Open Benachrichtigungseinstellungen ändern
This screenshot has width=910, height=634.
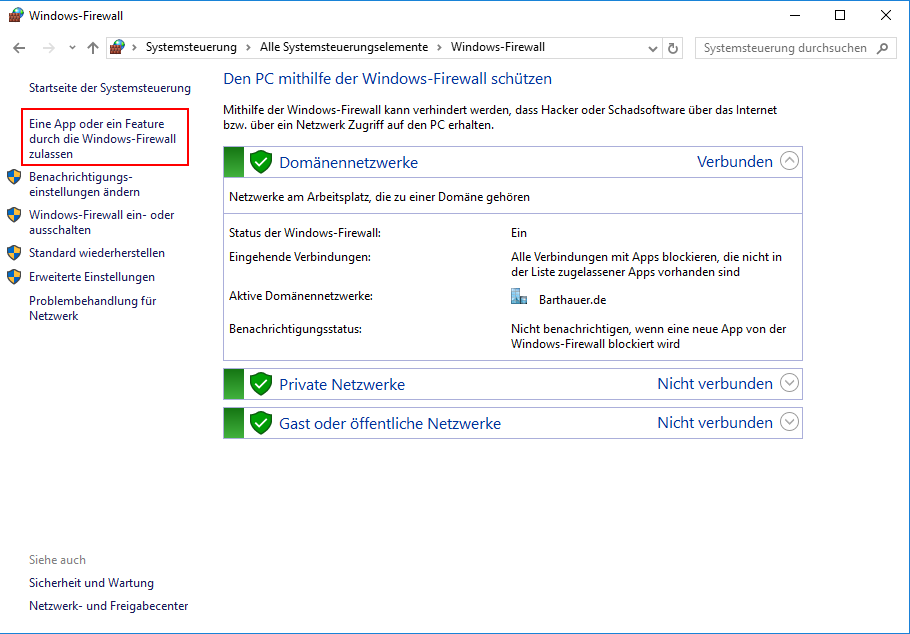[84, 184]
